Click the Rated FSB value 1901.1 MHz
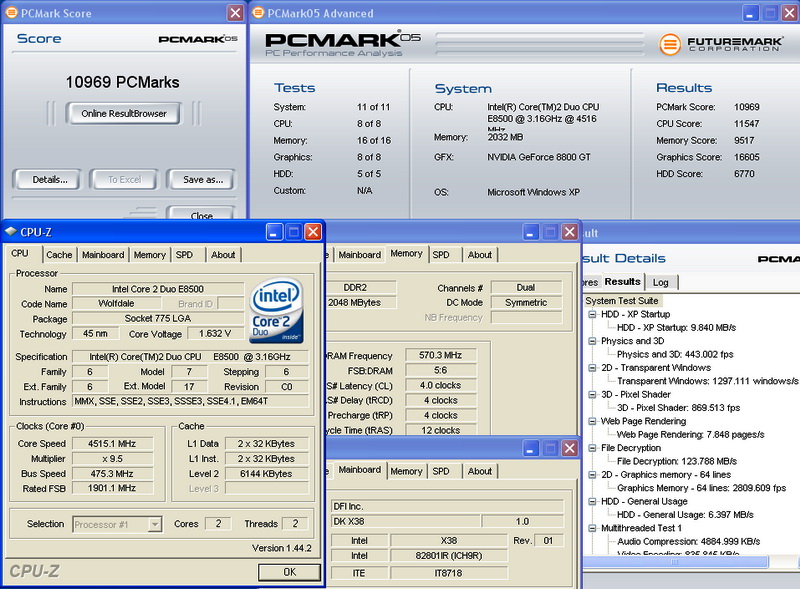 coord(112,488)
